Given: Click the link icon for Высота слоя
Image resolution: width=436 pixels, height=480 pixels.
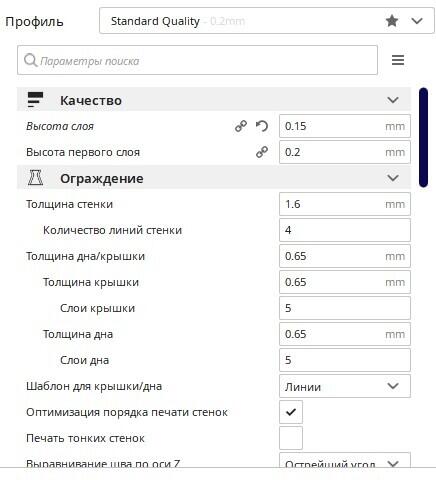Looking at the screenshot, I should click(241, 126).
